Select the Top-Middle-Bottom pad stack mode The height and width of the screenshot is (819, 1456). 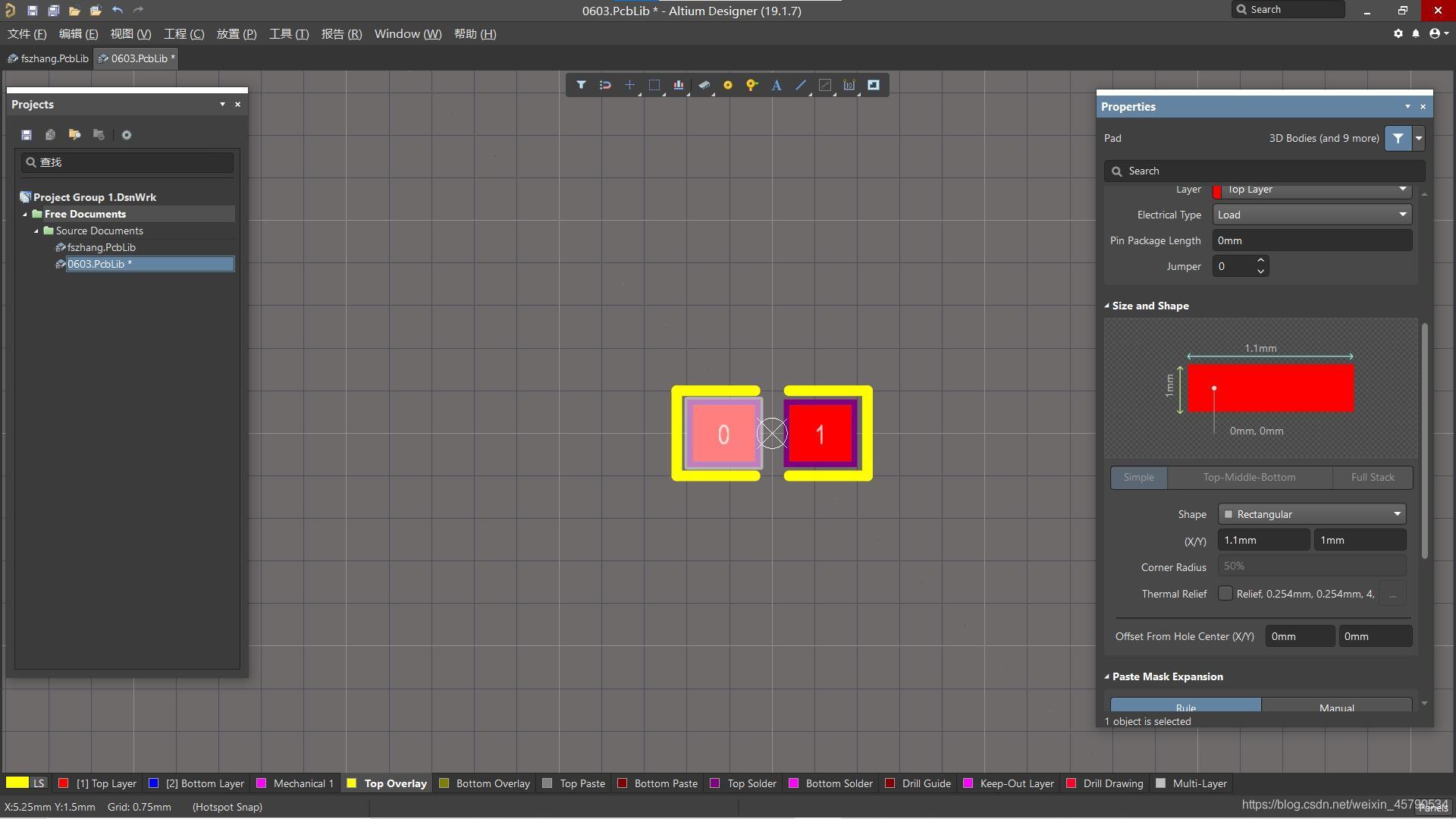tap(1249, 477)
